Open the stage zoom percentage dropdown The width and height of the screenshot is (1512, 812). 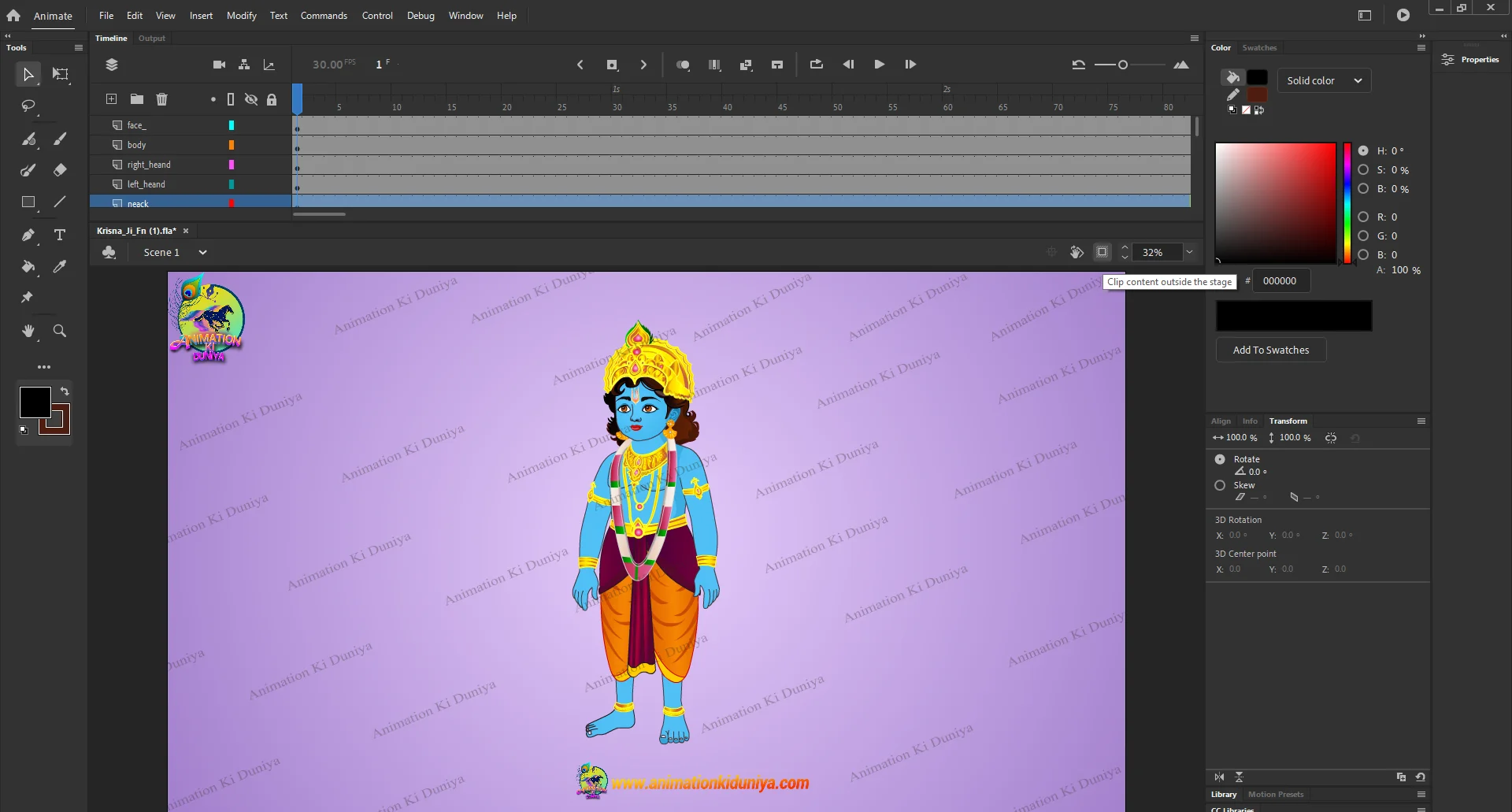tap(1189, 253)
